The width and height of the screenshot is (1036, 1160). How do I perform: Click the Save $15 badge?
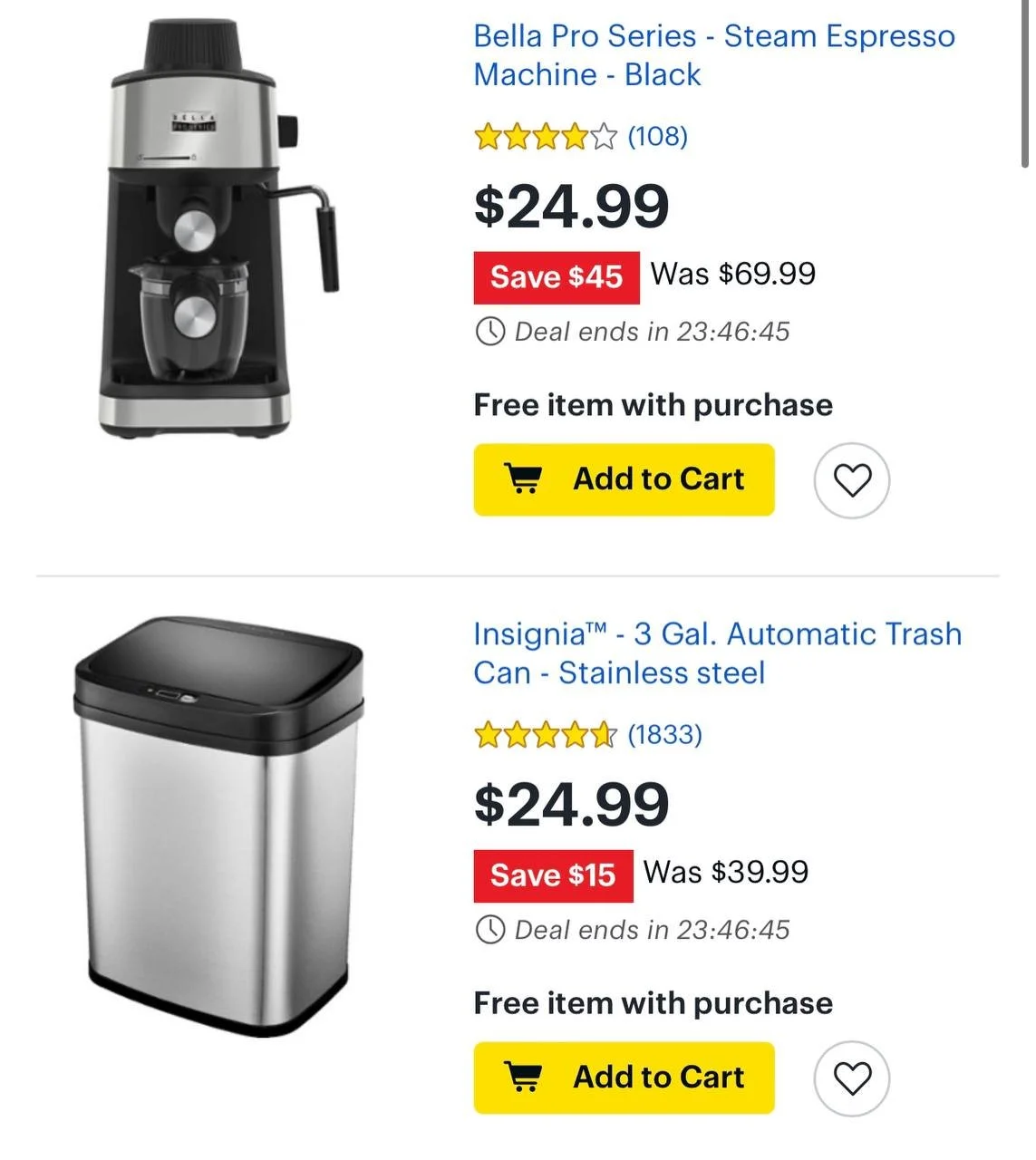tap(553, 875)
